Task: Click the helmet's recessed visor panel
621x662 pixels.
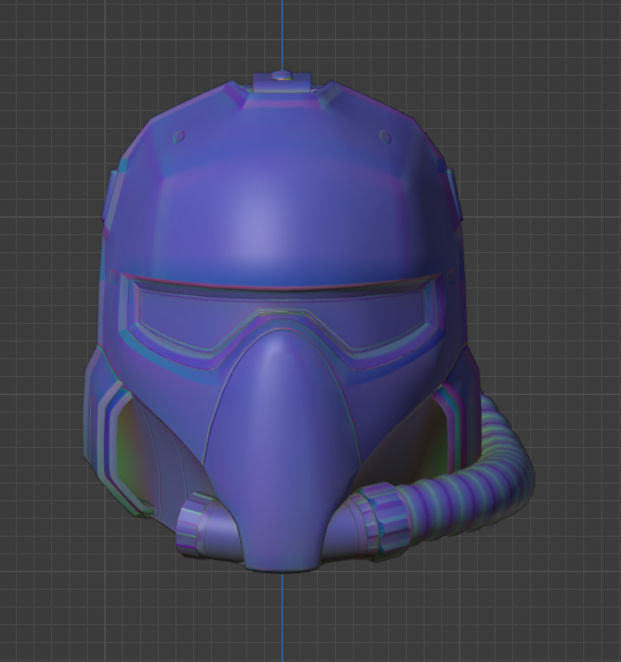Action: 282,320
